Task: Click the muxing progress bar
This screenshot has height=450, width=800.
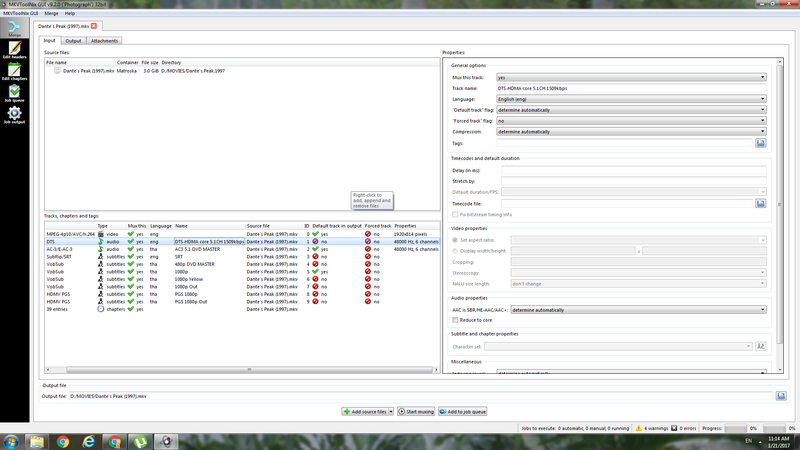Action: pyautogui.click(x=735, y=428)
